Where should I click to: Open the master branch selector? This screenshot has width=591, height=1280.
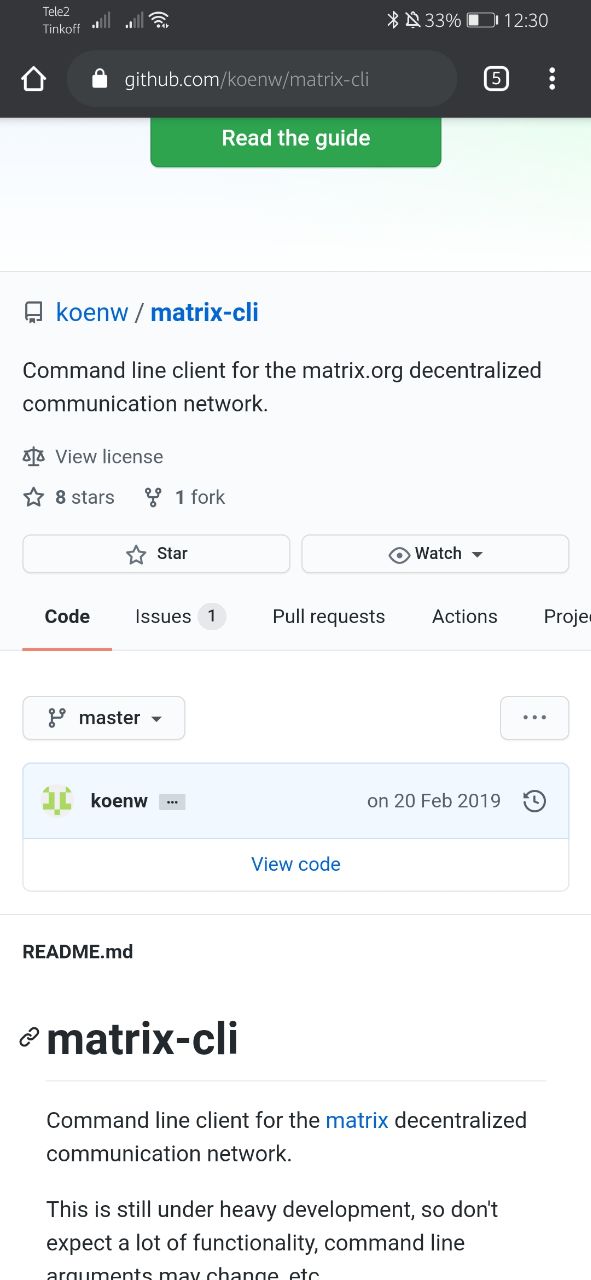click(104, 718)
